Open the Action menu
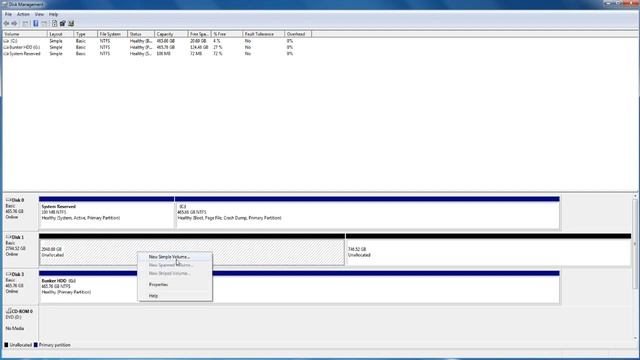640x360 pixels. click(23, 14)
